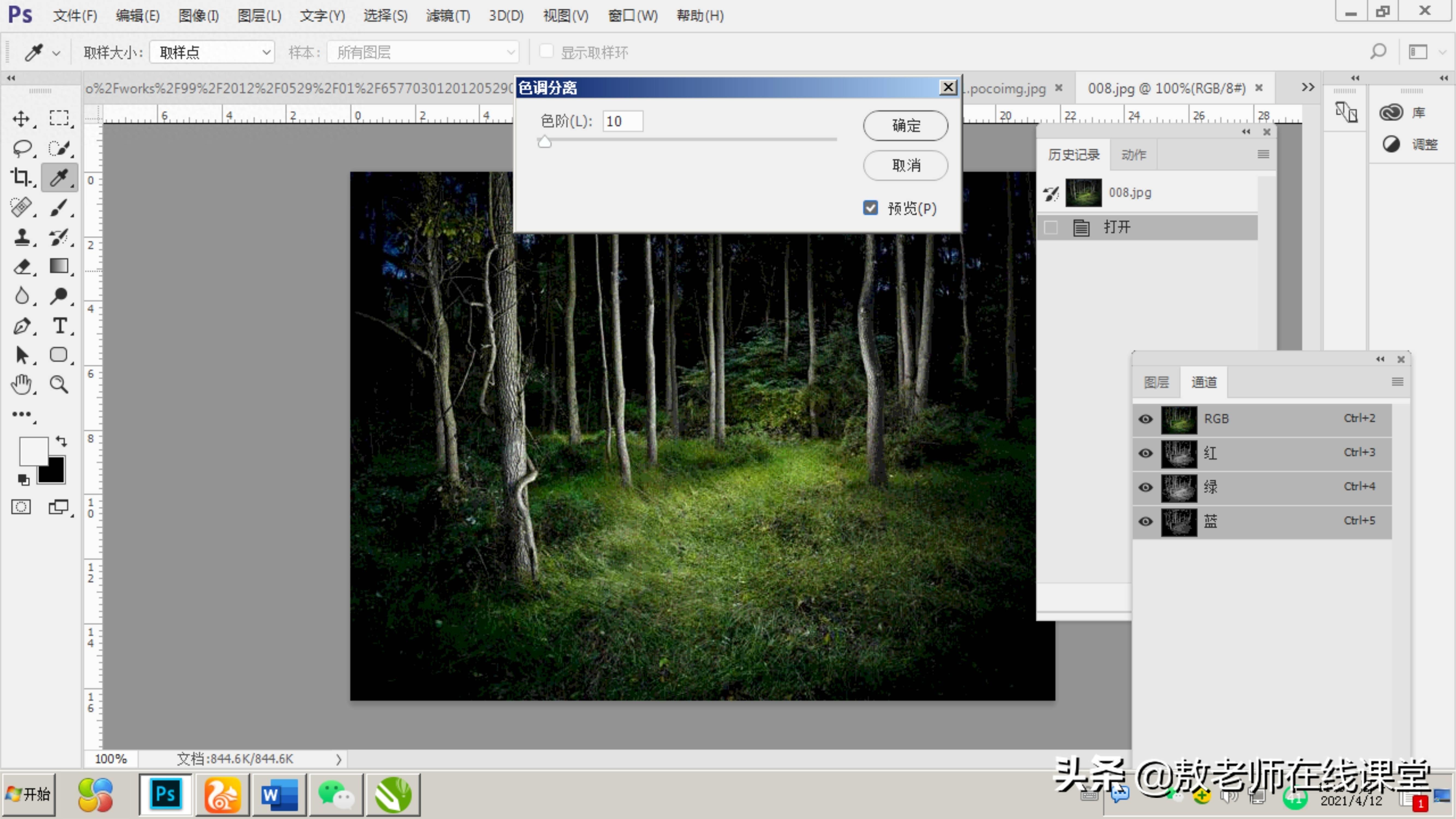Viewport: 1456px width, 819px height.
Task: Click the Windows Start (开始) button
Action: 28,795
